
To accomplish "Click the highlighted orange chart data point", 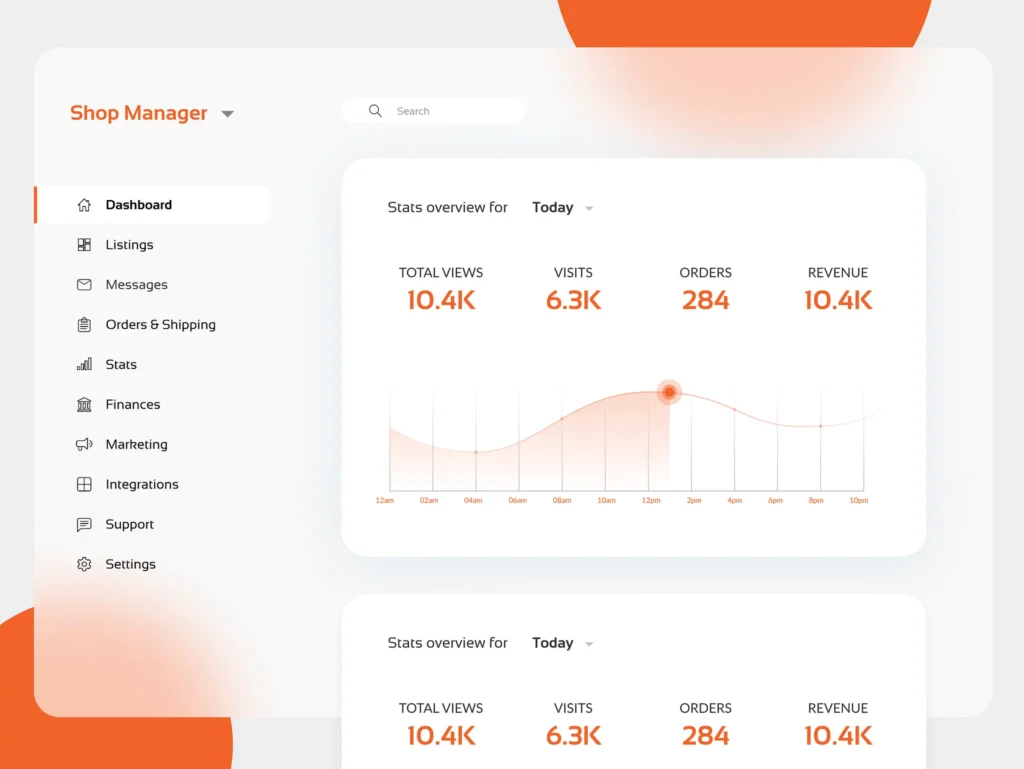I will 669,392.
